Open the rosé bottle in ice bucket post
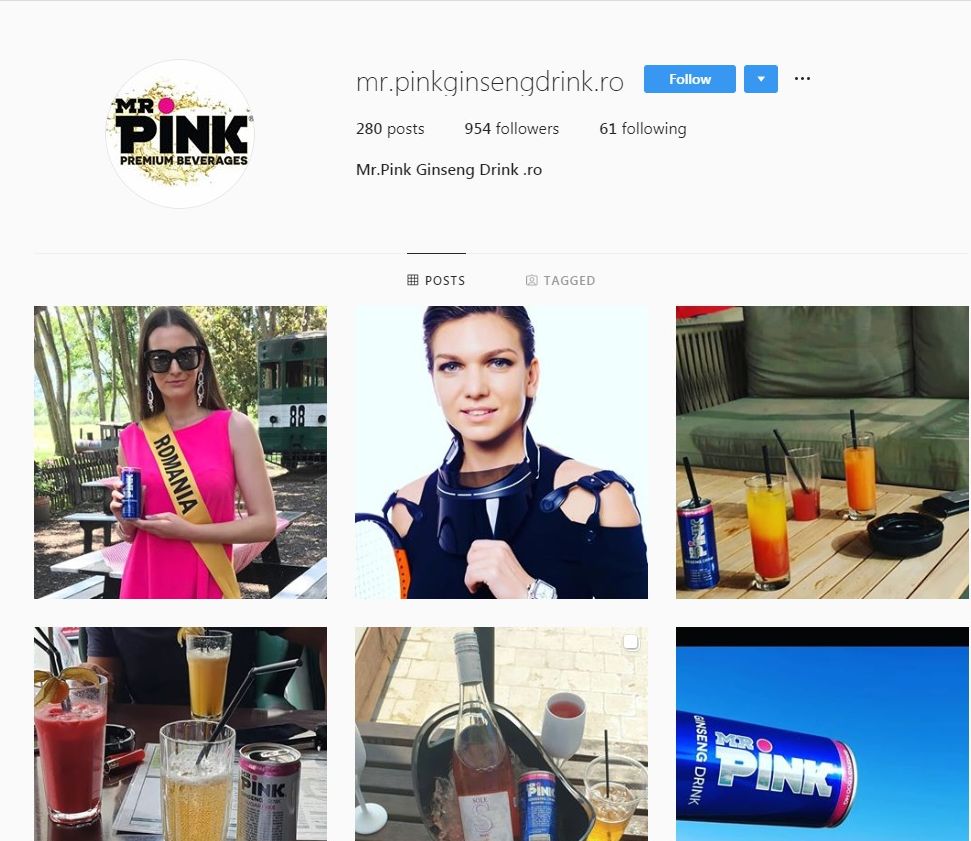This screenshot has width=971, height=841. (x=501, y=734)
